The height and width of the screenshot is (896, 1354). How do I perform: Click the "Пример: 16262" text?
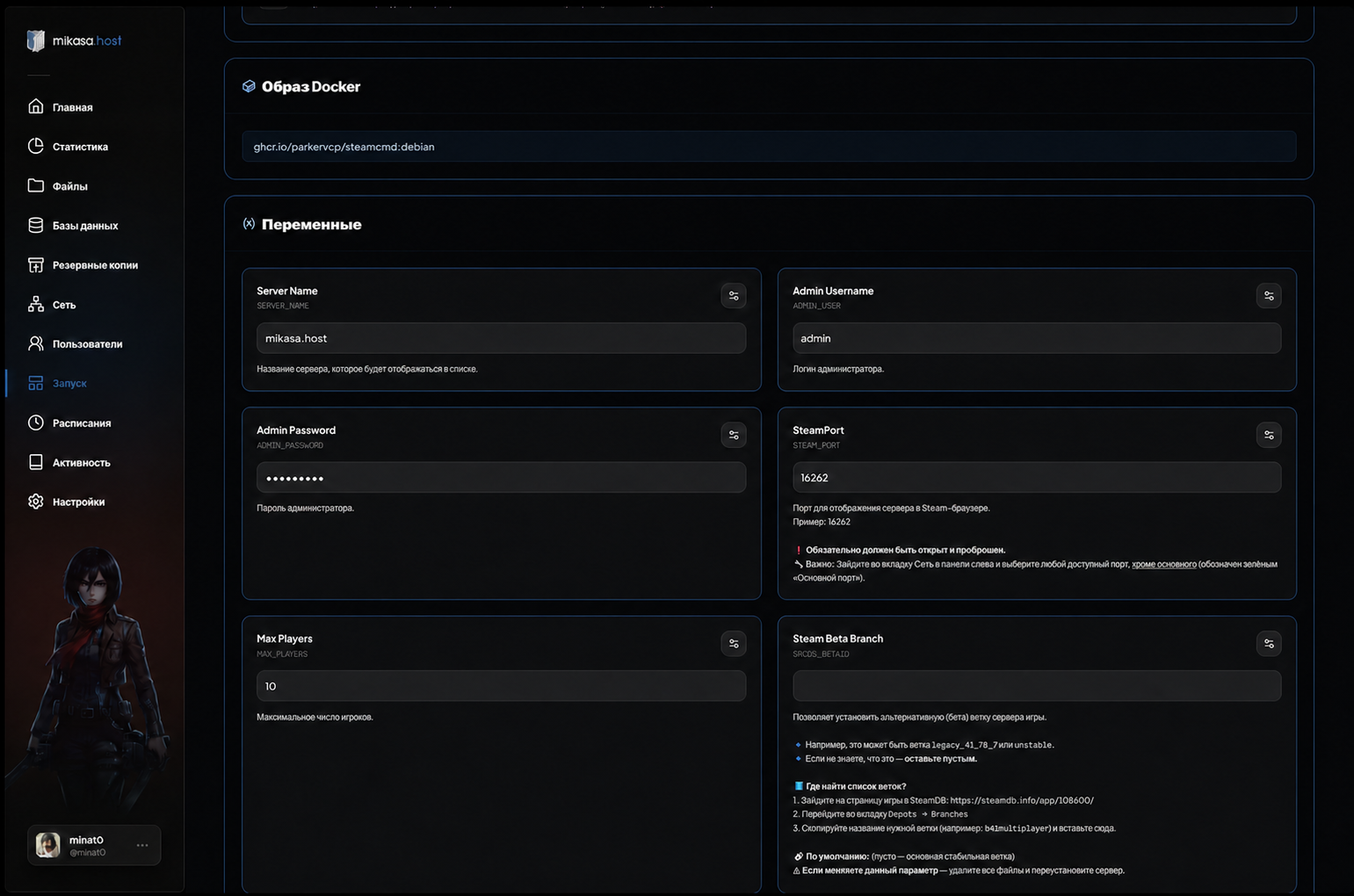pos(822,522)
